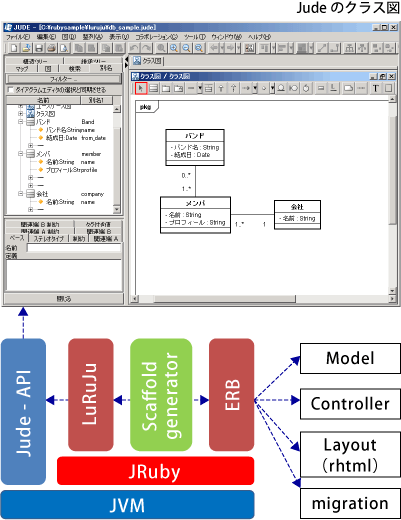
Task: Select the Text T tool
Action: point(376,88)
